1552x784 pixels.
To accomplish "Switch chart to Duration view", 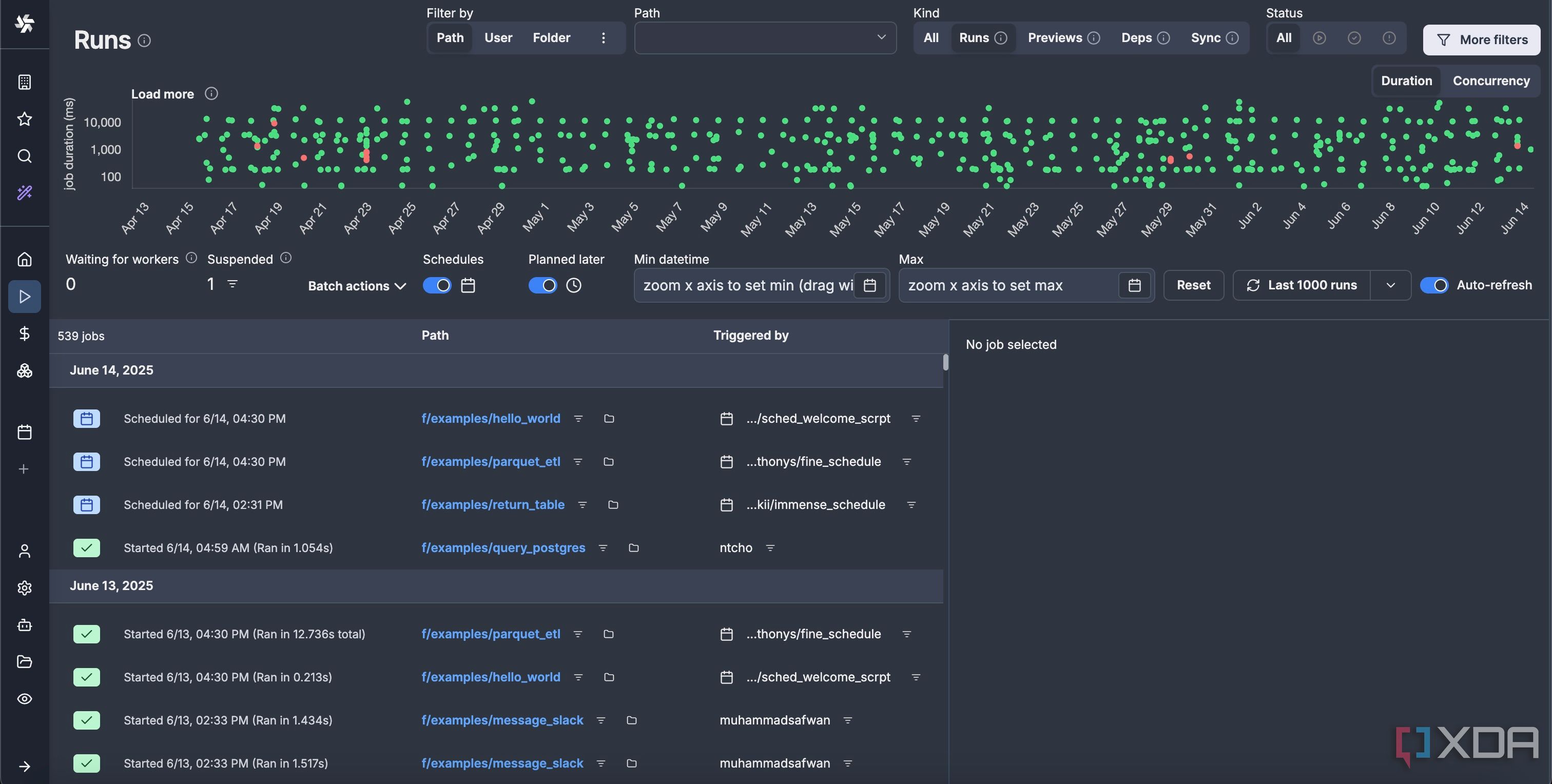I will coord(1406,81).
